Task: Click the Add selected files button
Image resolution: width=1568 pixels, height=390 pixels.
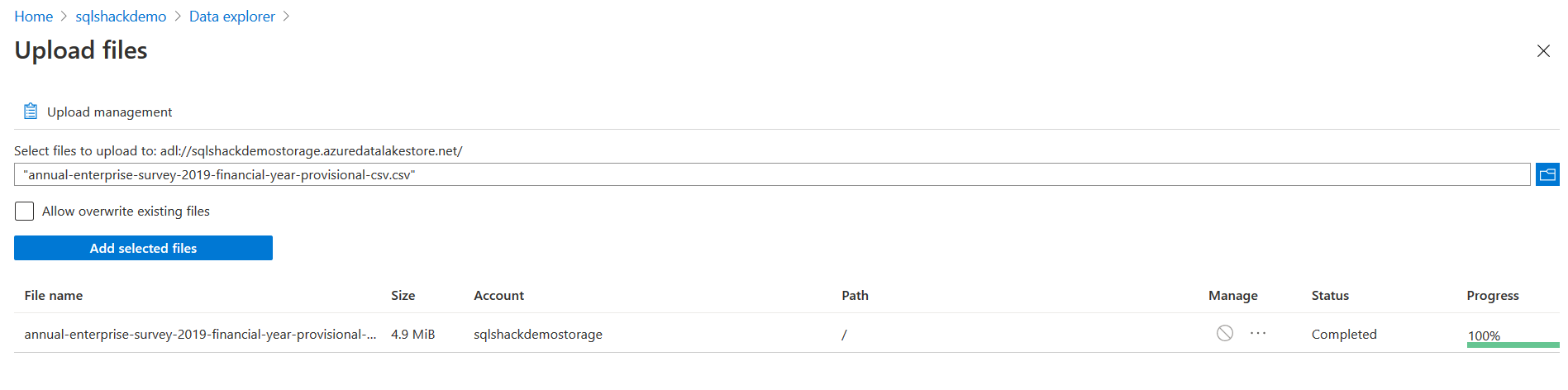Action: (x=143, y=248)
